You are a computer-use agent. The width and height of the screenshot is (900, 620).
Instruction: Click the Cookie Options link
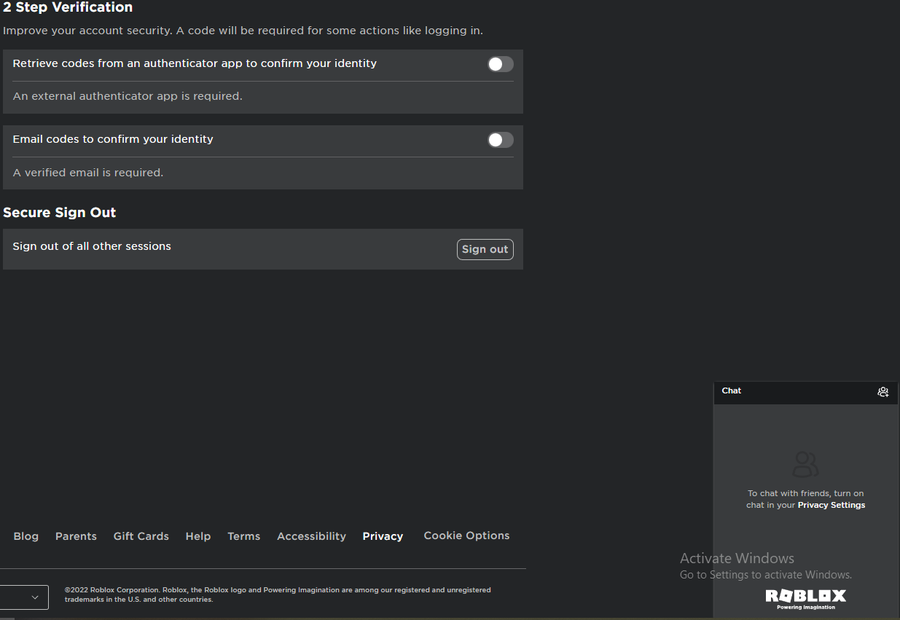[467, 536]
